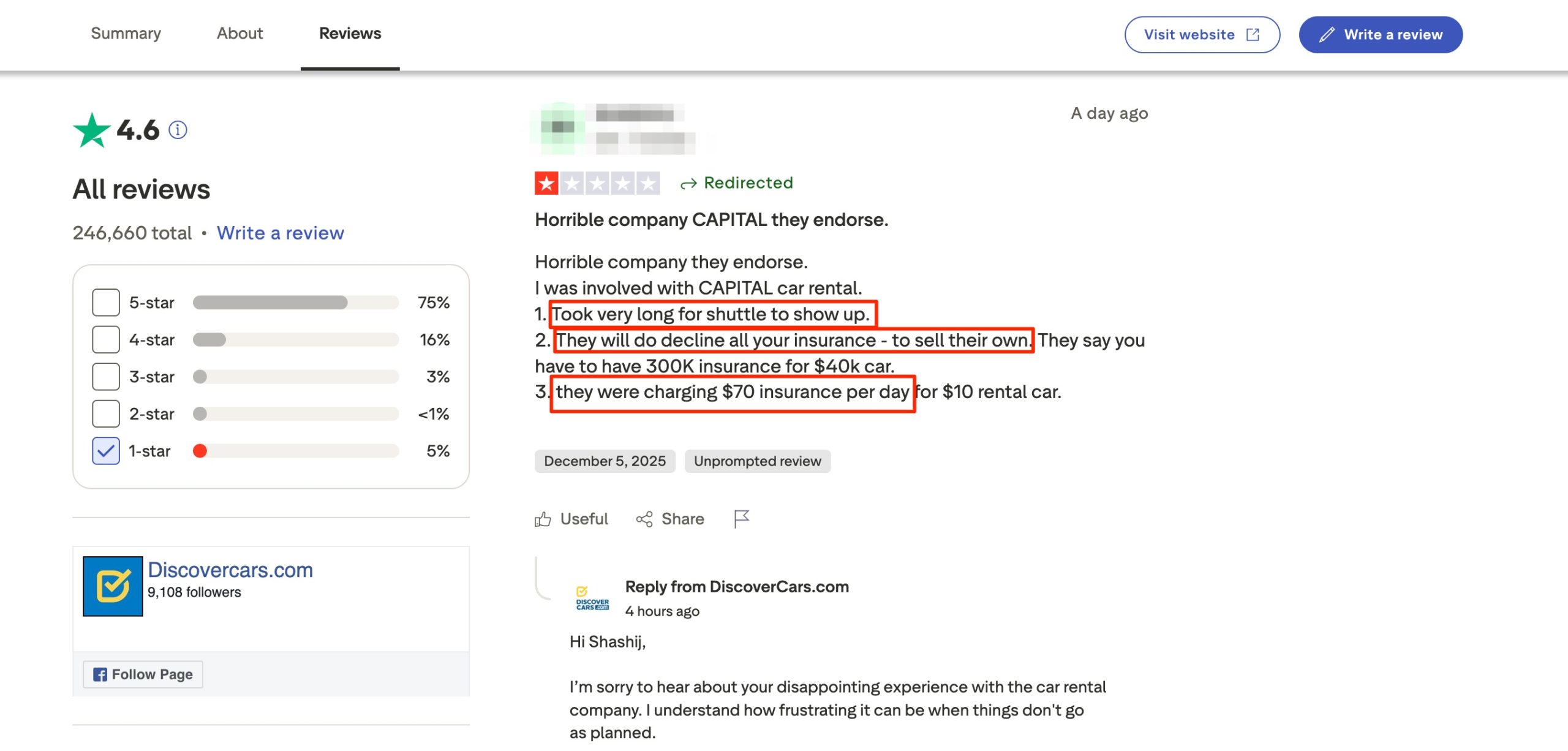The width and height of the screenshot is (1568, 751).
Task: Tick the 3-star filter checkbox
Action: [x=106, y=377]
